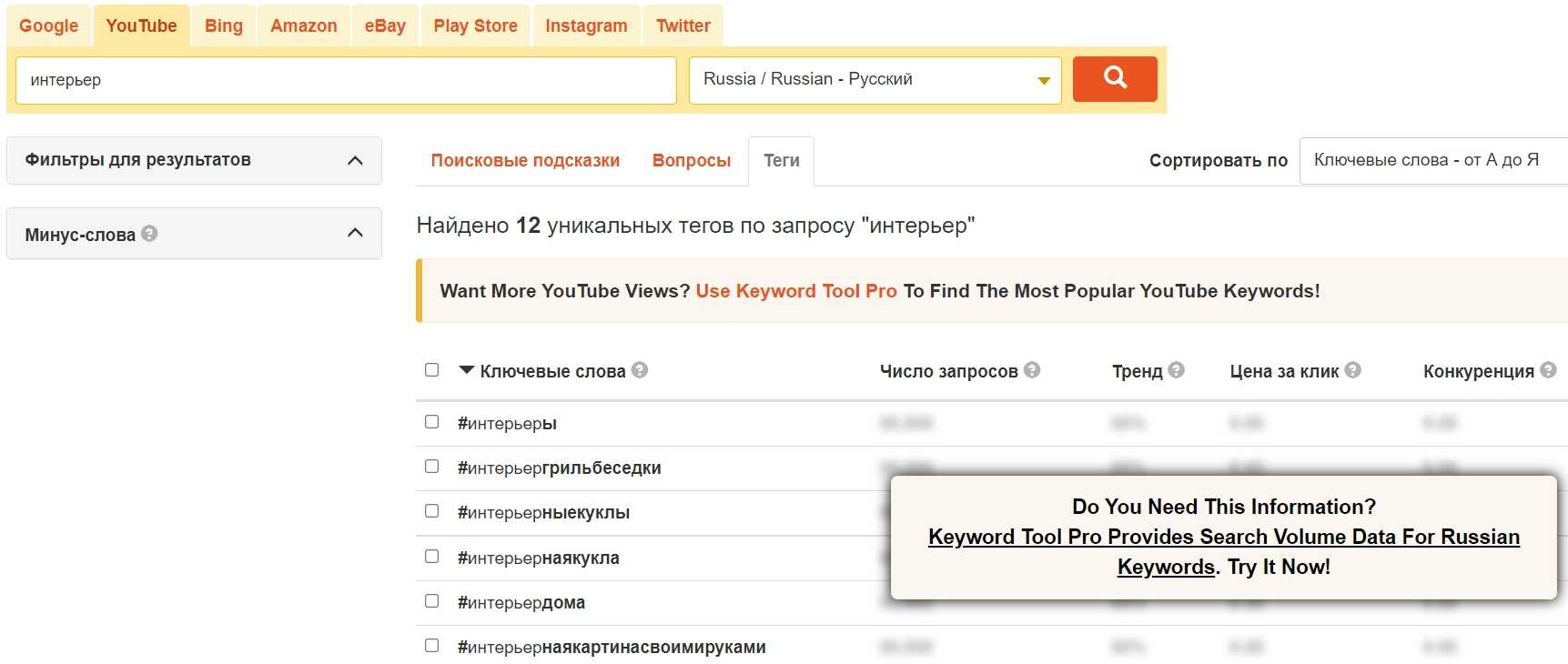Open the Сортировать по sorting dropdown
Image resolution: width=1568 pixels, height=664 pixels.
tap(1433, 161)
